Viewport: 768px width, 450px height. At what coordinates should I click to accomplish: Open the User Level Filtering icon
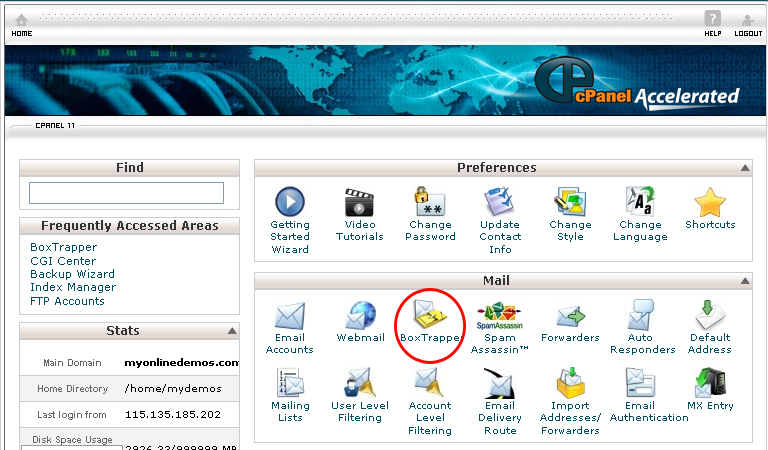360,382
